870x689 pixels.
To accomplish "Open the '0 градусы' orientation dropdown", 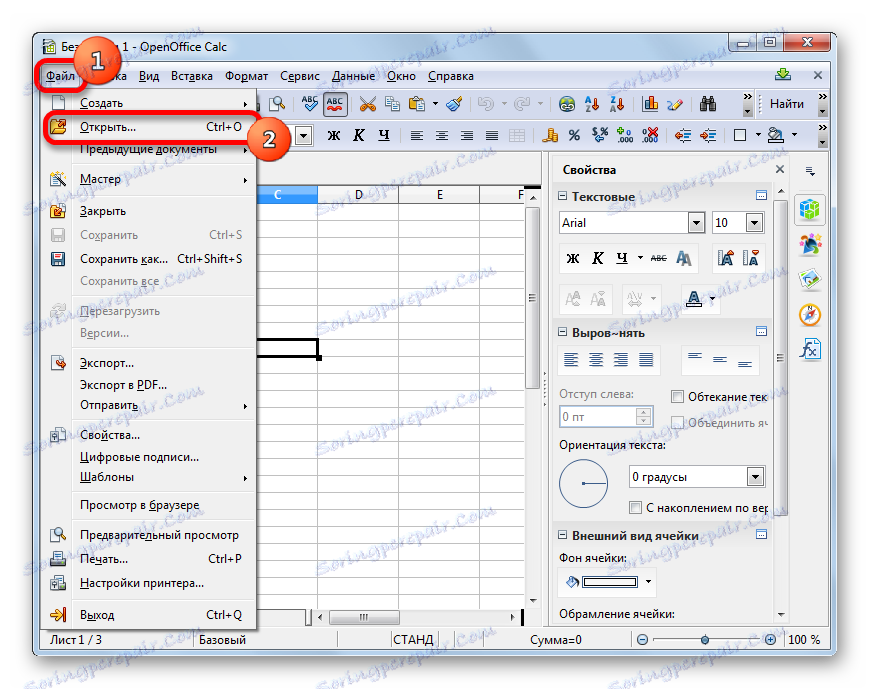I will click(x=755, y=477).
